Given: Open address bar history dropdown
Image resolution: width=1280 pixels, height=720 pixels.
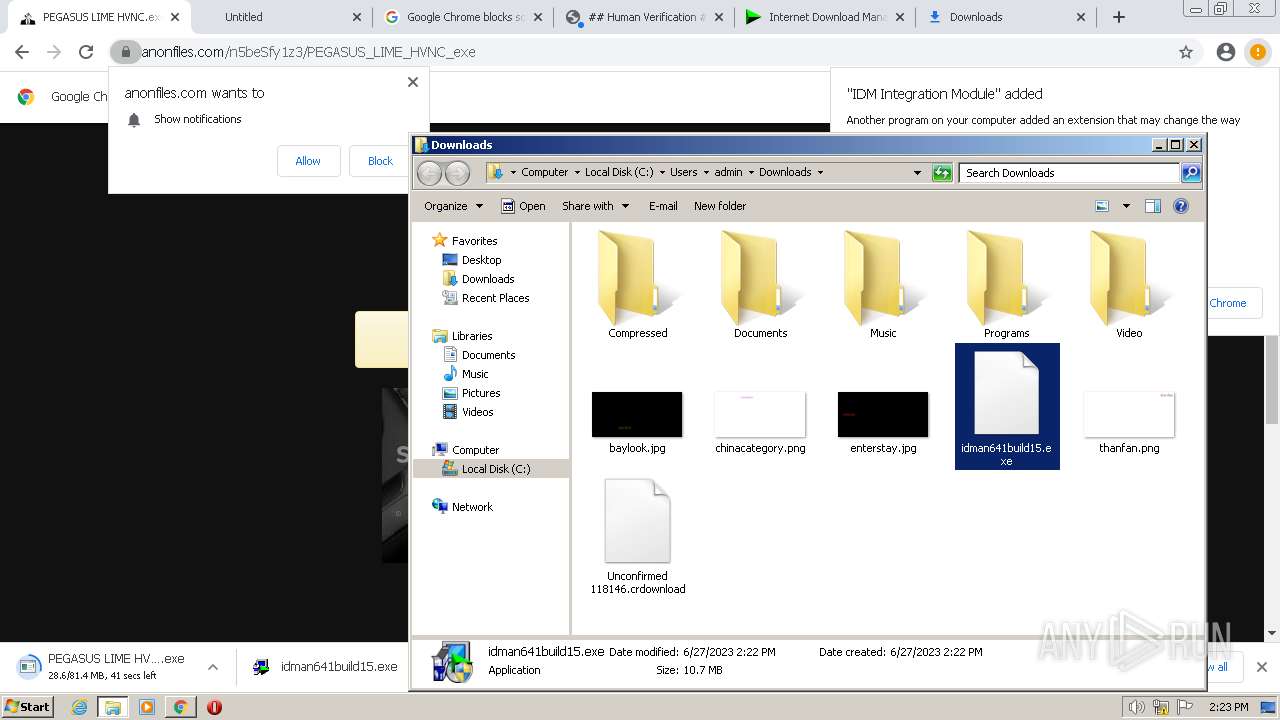Looking at the screenshot, I should click(x=917, y=173).
